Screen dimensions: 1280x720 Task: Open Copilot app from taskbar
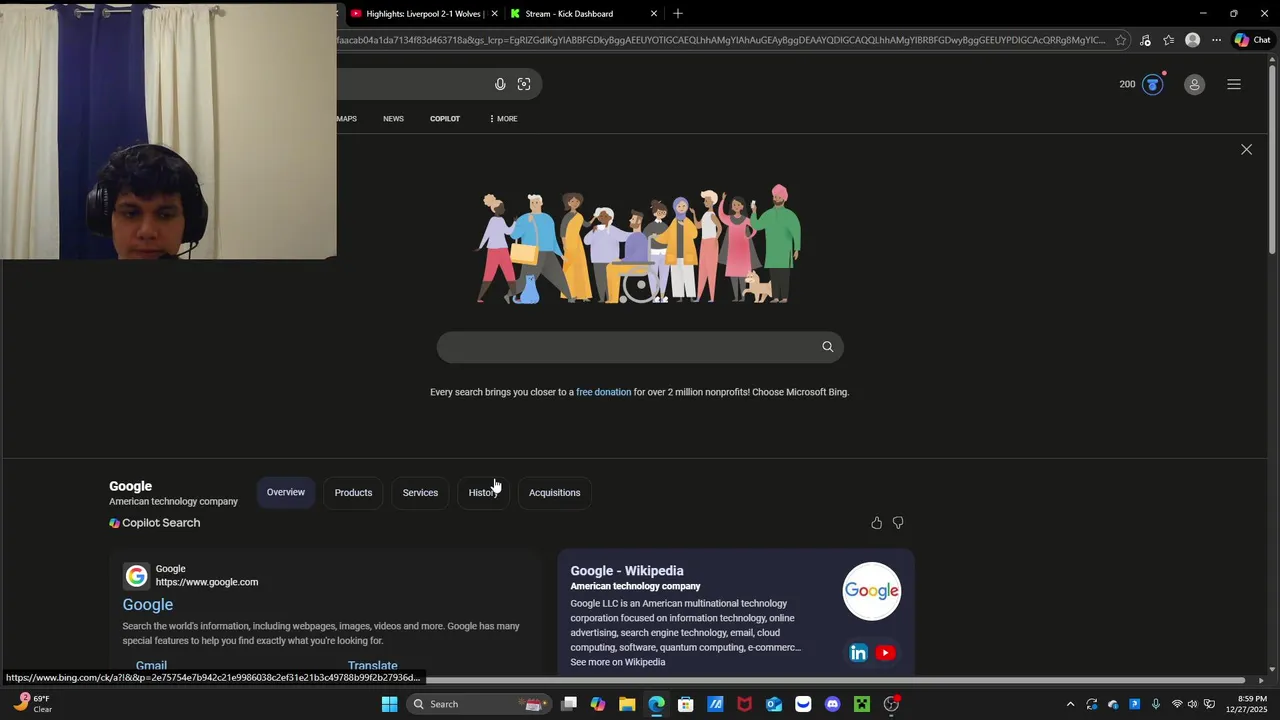click(598, 704)
